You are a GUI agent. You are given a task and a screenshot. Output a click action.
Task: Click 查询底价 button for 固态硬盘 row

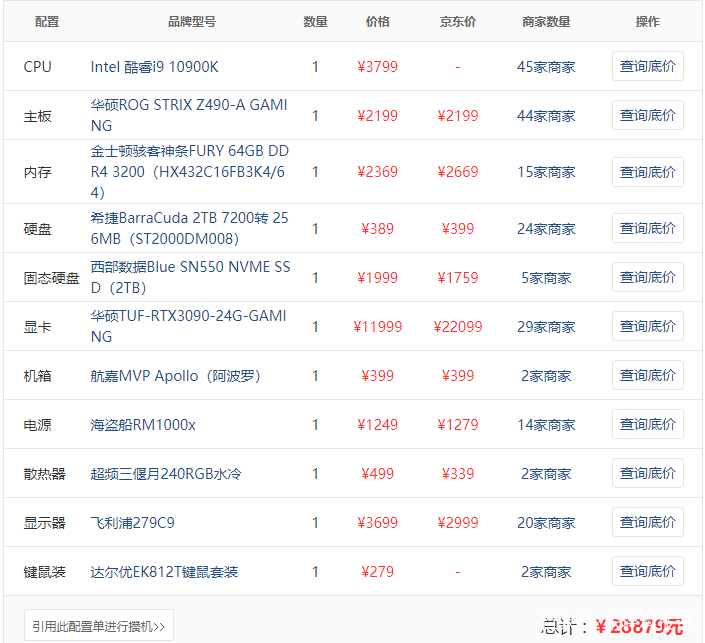click(x=647, y=277)
